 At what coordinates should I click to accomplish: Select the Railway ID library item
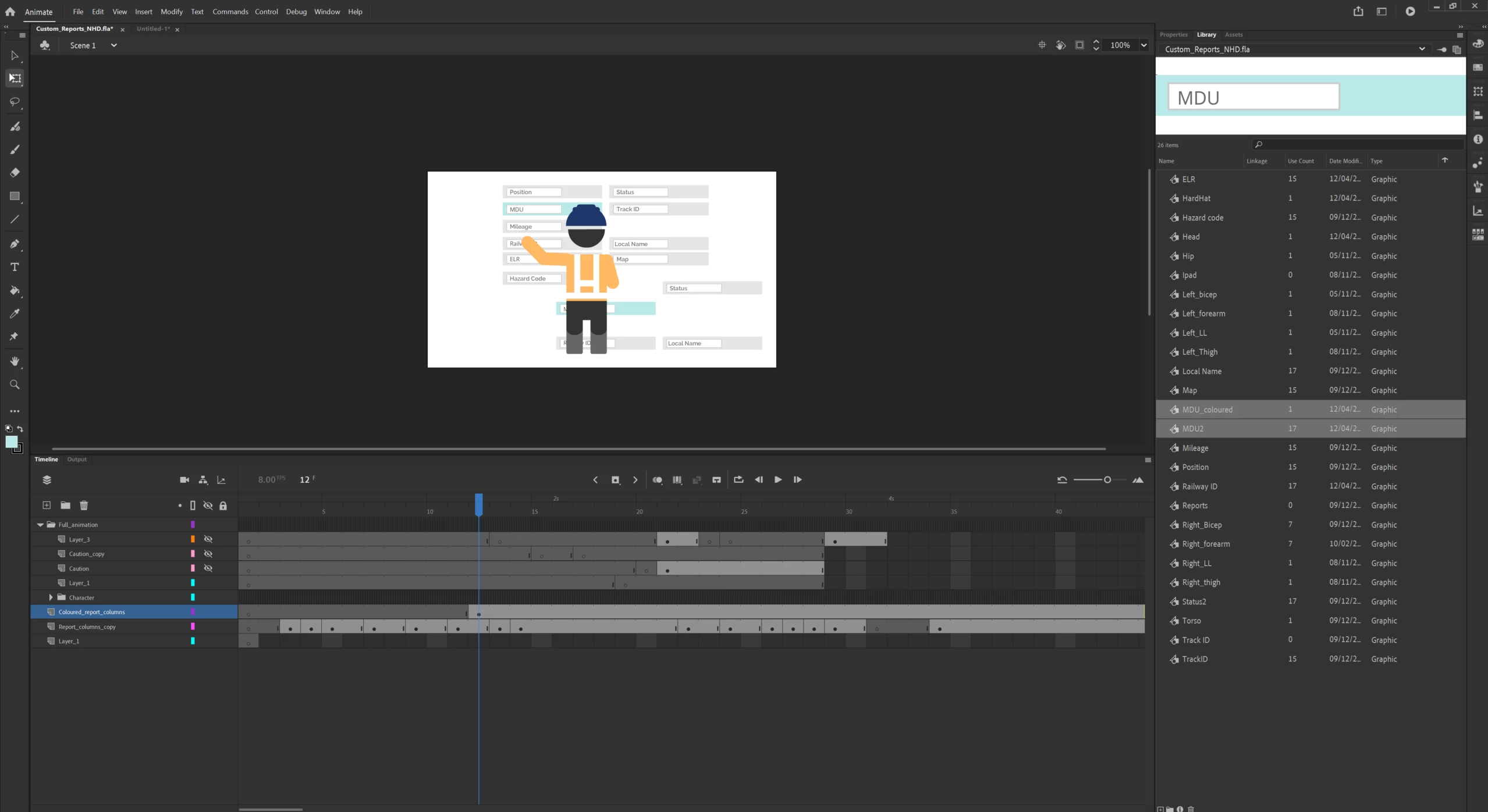pos(1199,486)
